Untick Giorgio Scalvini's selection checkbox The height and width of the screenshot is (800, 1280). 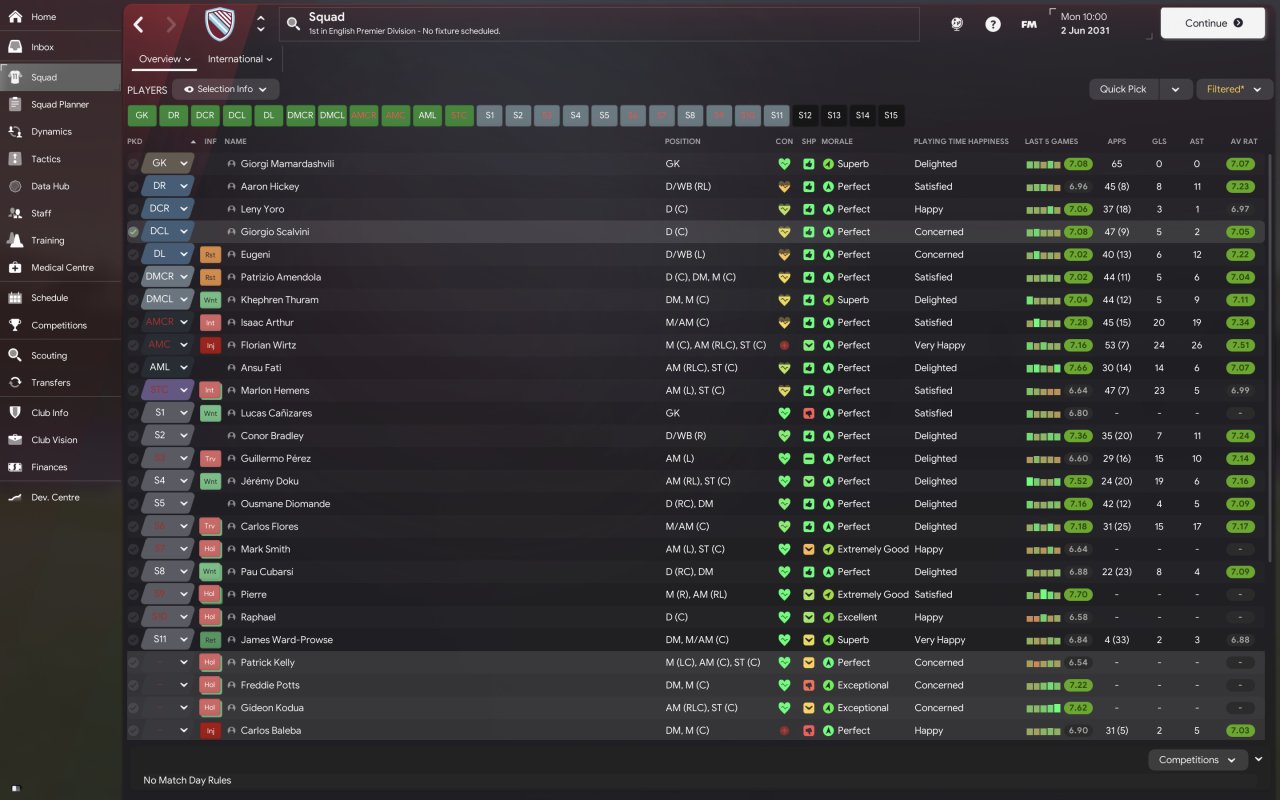[134, 232]
